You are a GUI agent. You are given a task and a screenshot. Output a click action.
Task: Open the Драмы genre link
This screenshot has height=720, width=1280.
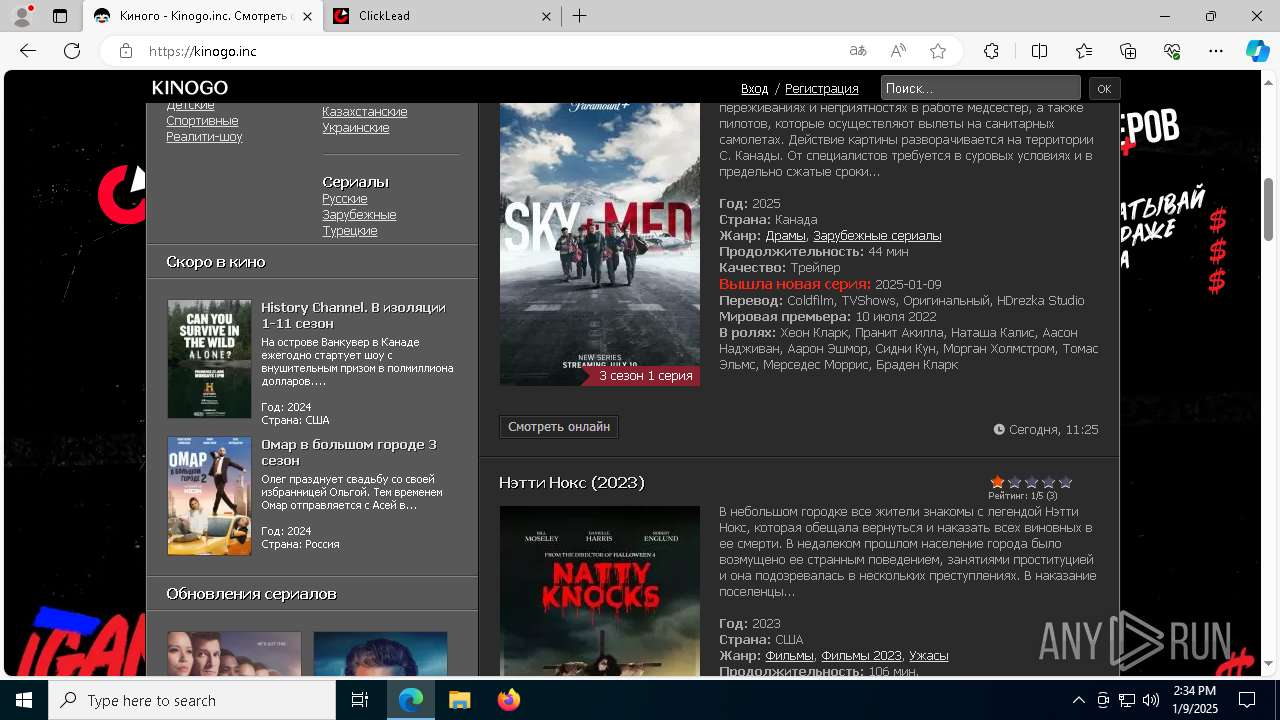pos(786,236)
